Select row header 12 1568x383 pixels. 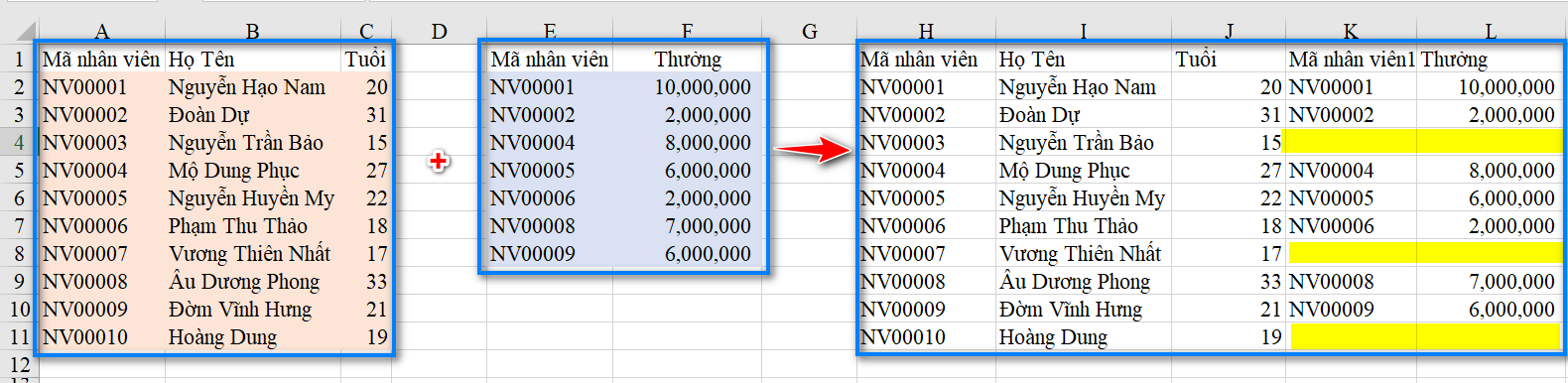(18, 364)
